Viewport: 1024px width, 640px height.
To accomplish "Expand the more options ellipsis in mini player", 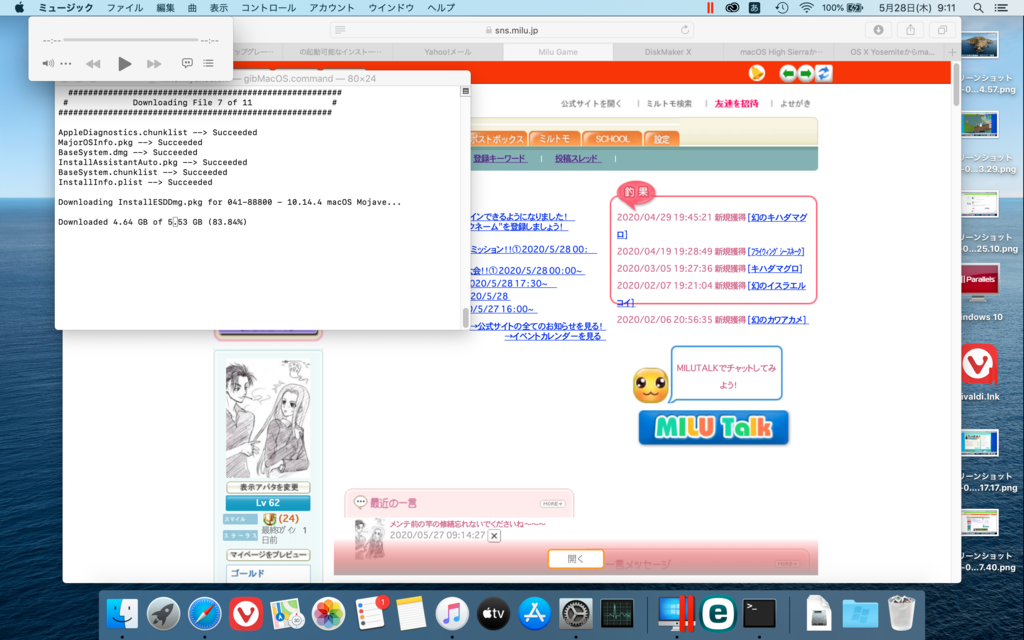I will [x=66, y=63].
